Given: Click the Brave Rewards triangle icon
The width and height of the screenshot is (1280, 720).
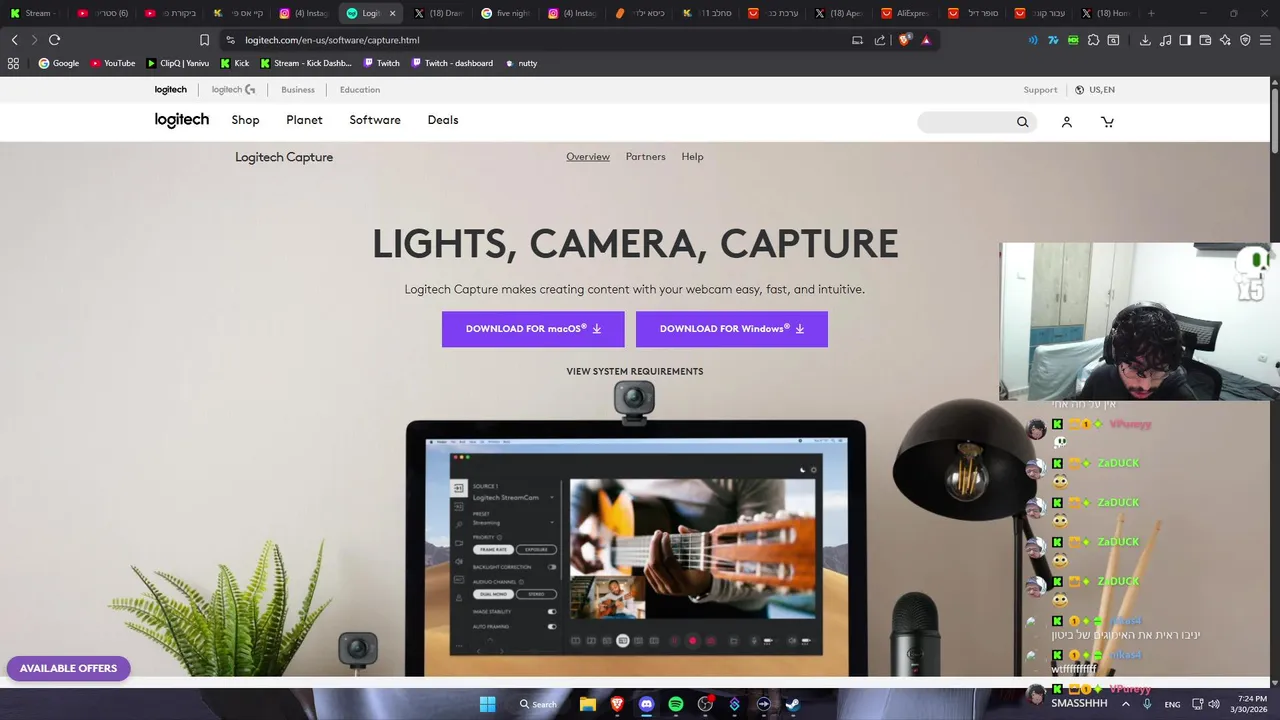Looking at the screenshot, I should tap(926, 40).
